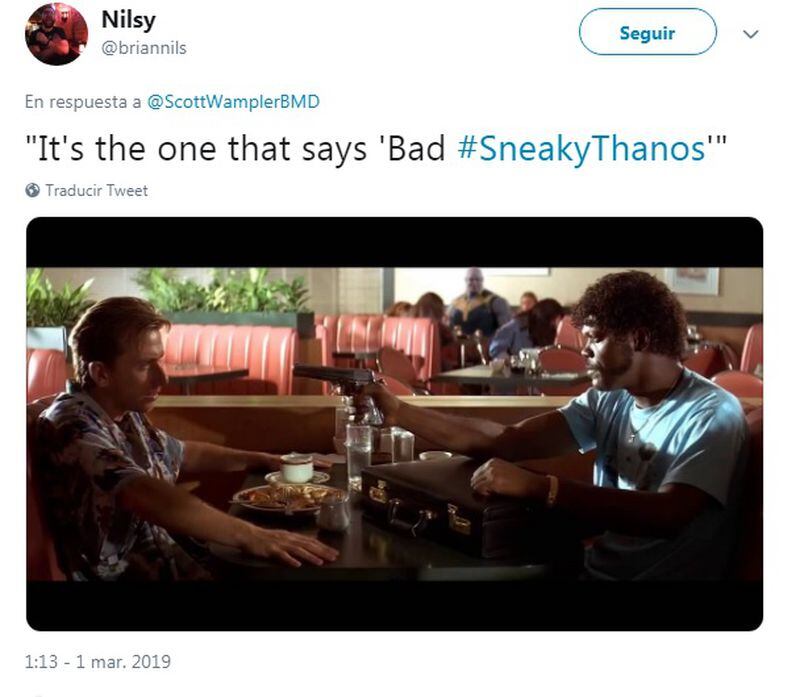
Task: Click the globe icon beside Traducir Tweet
Action: [x=32, y=190]
